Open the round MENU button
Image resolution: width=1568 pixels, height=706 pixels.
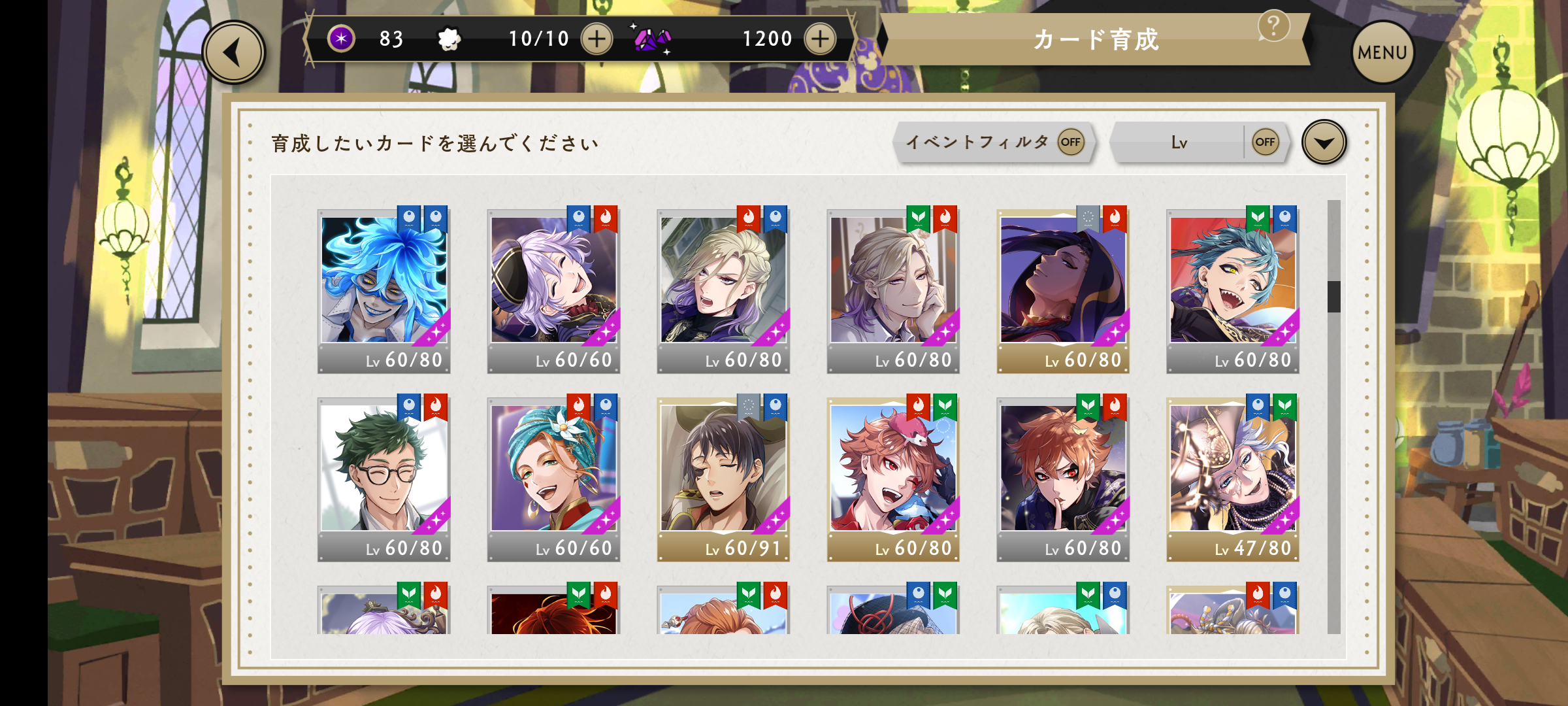tap(1382, 52)
